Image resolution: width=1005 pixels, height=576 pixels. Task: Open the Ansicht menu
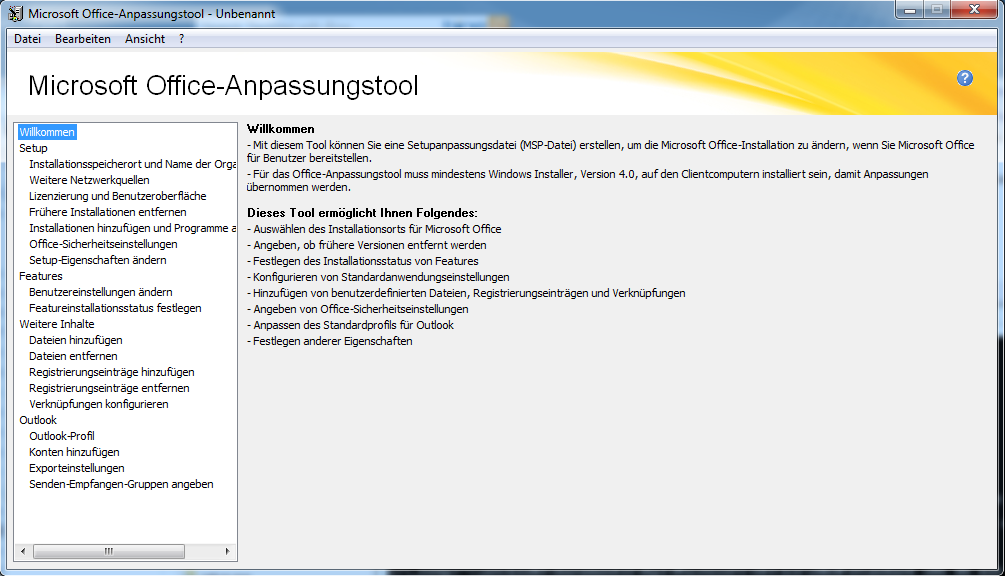[x=145, y=39]
